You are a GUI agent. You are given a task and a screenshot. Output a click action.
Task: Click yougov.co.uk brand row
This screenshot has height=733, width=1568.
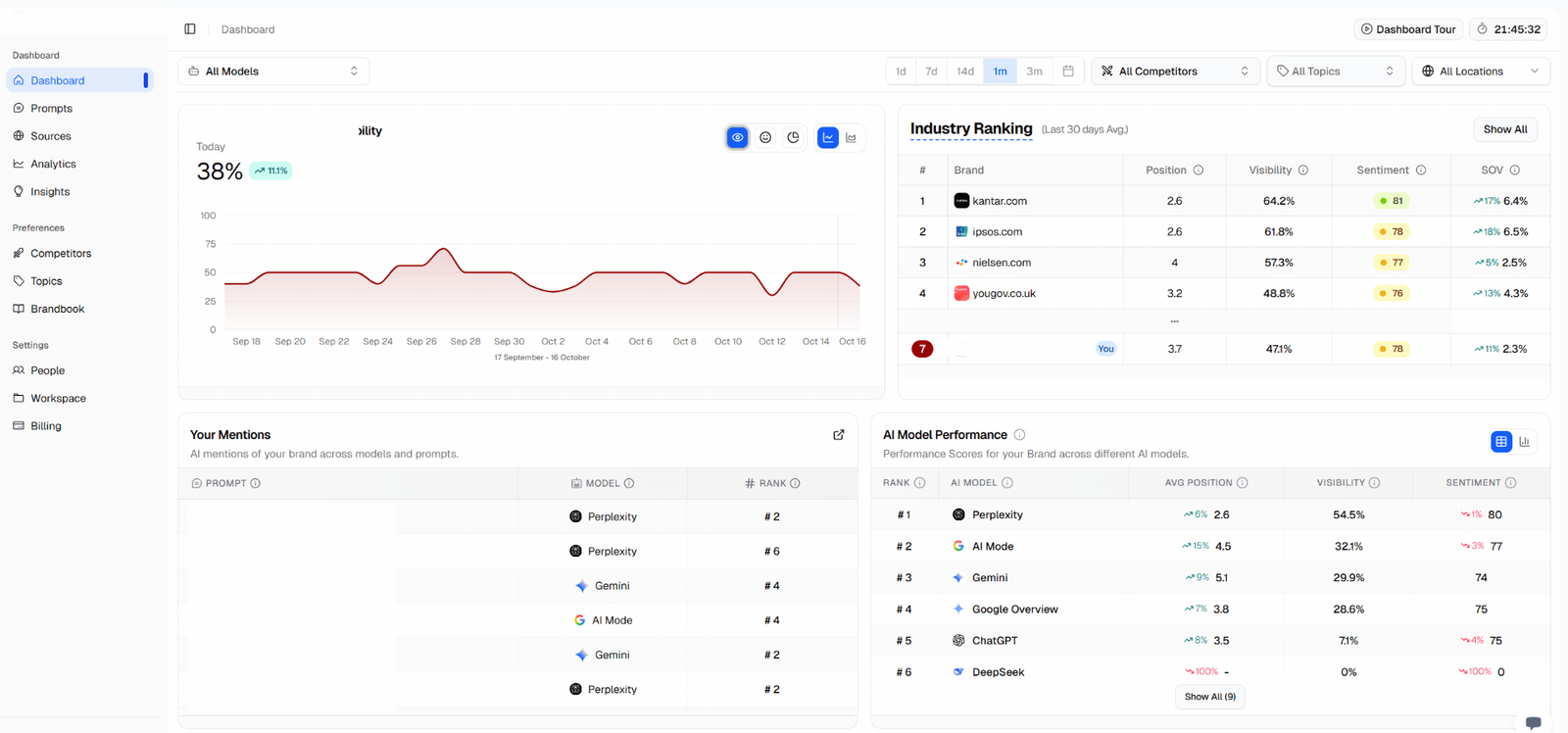(1224, 293)
